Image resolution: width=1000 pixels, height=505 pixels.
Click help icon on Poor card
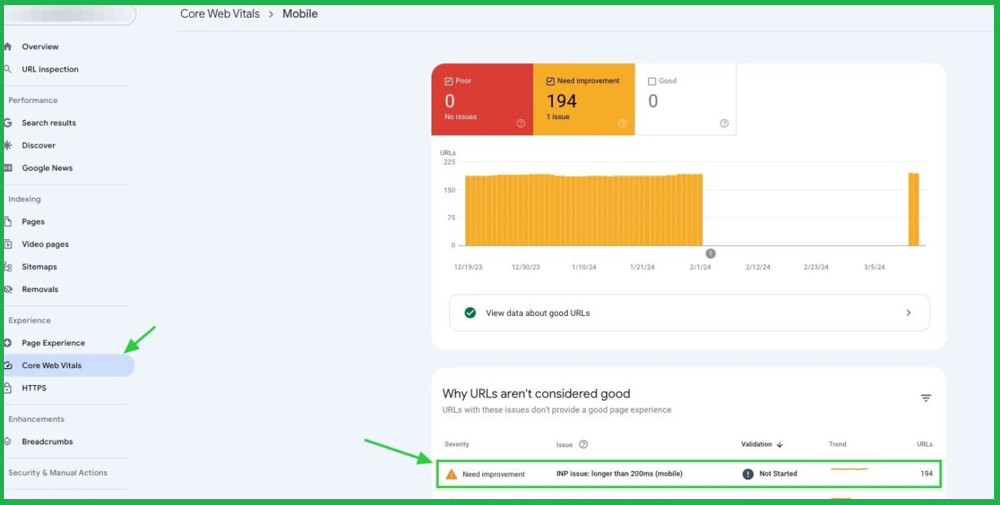[520, 124]
